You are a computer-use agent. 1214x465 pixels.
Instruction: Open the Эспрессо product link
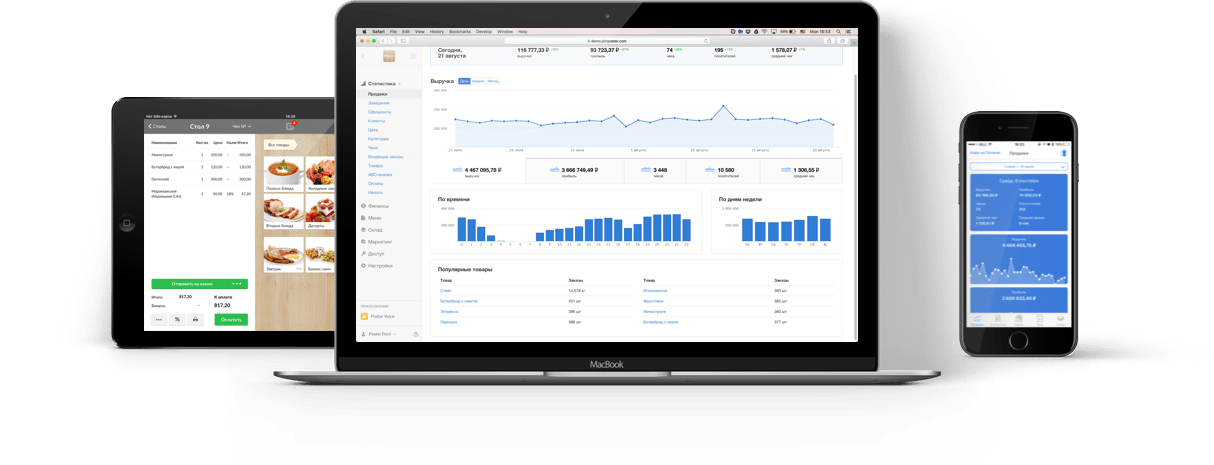pos(449,312)
